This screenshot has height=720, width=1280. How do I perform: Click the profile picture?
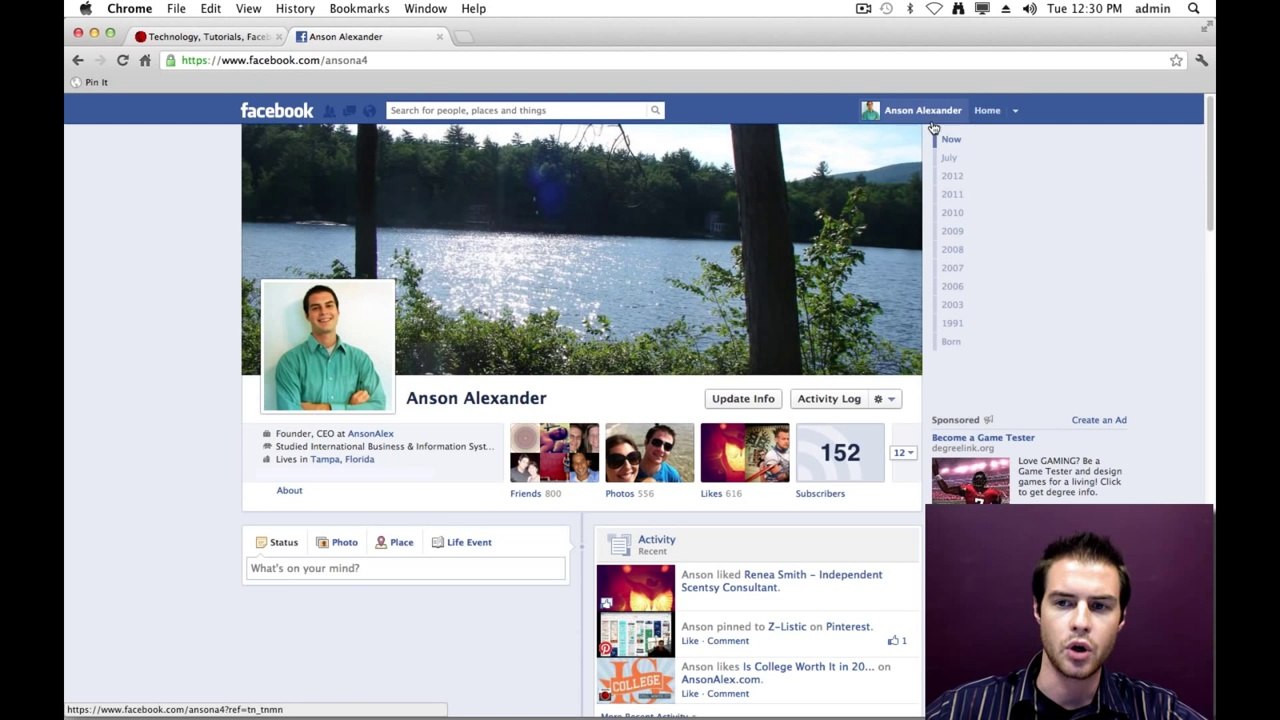tap(328, 346)
